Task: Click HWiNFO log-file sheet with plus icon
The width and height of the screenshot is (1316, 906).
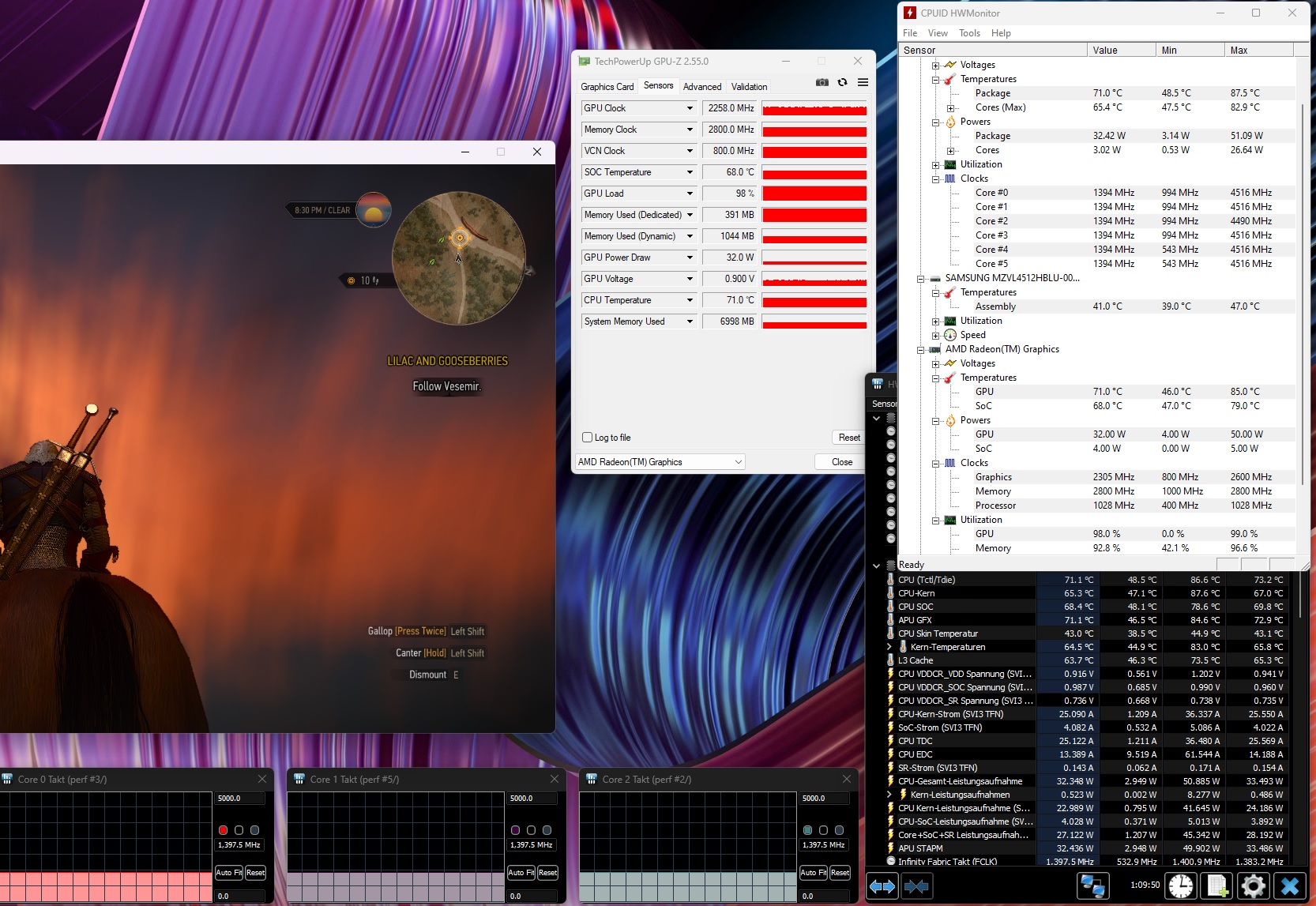Action: pyautogui.click(x=1217, y=886)
